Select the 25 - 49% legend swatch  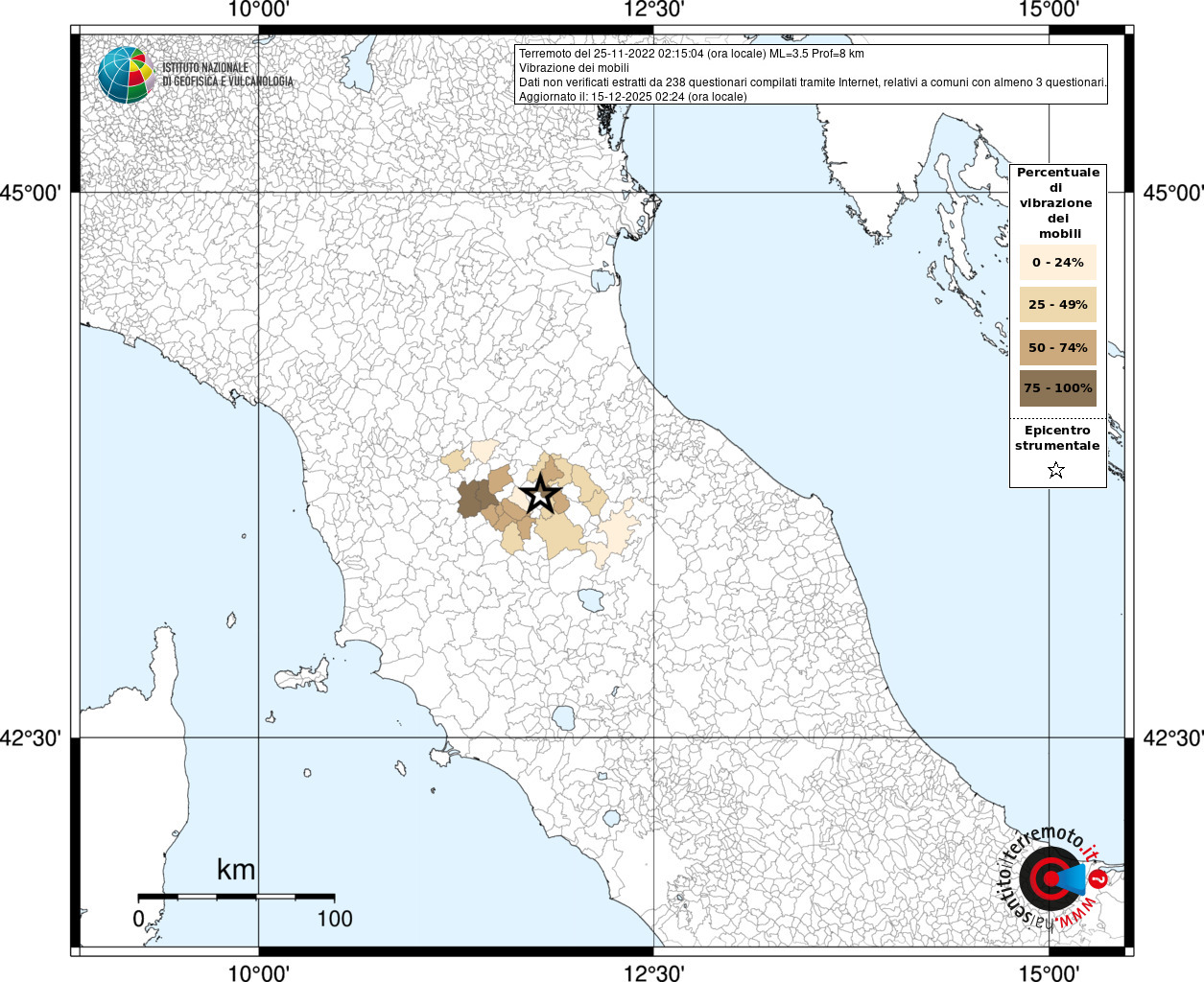[1057, 305]
